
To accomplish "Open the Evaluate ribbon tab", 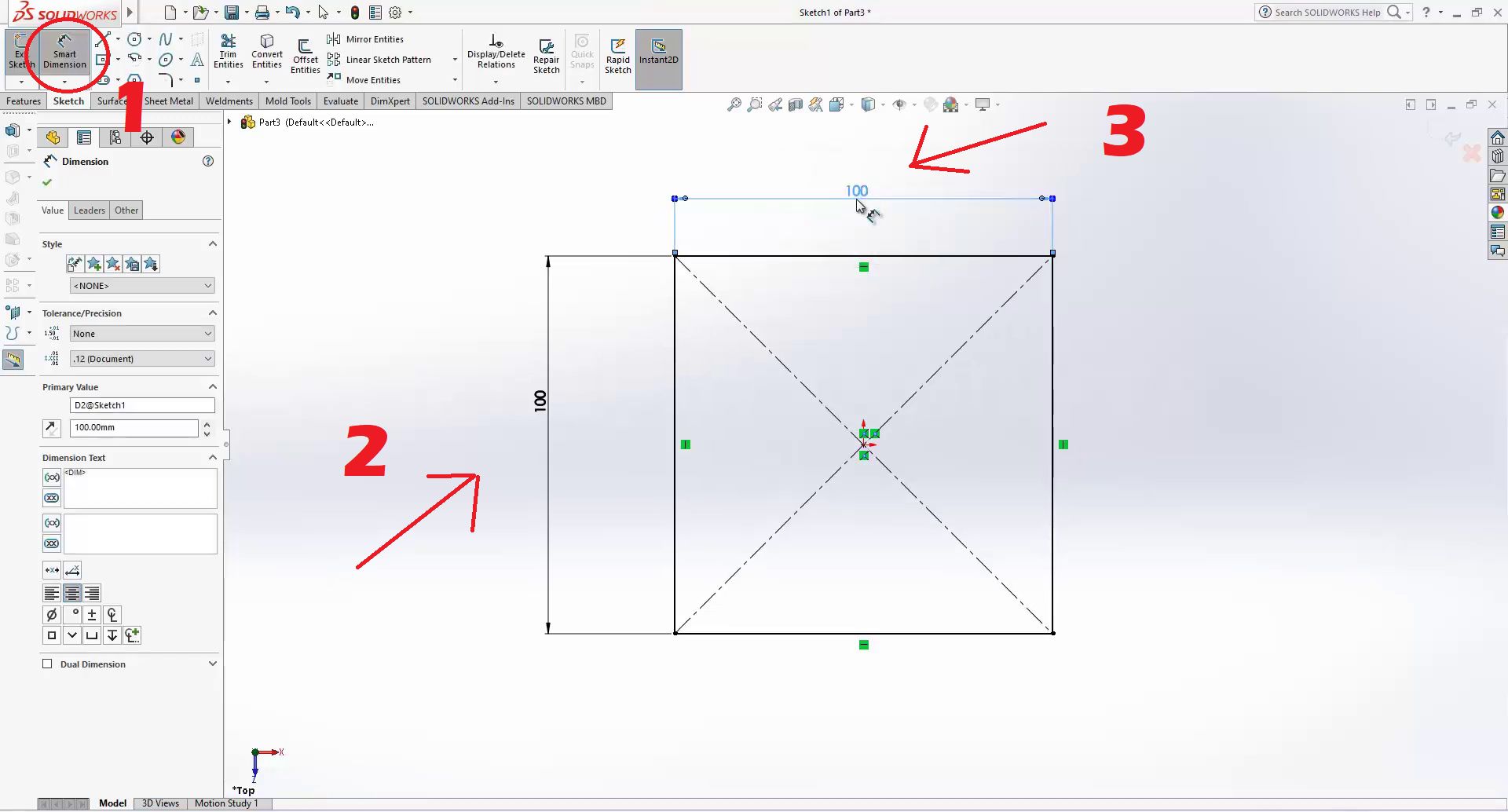I will (x=340, y=101).
